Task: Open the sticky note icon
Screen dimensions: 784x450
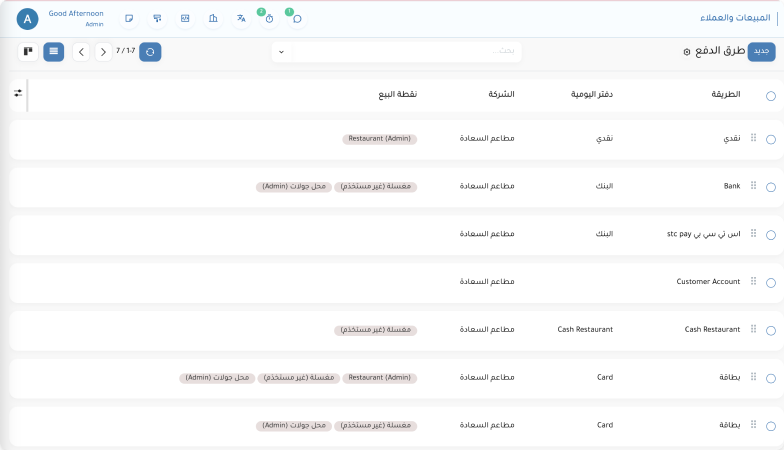Action: pyautogui.click(x=129, y=19)
